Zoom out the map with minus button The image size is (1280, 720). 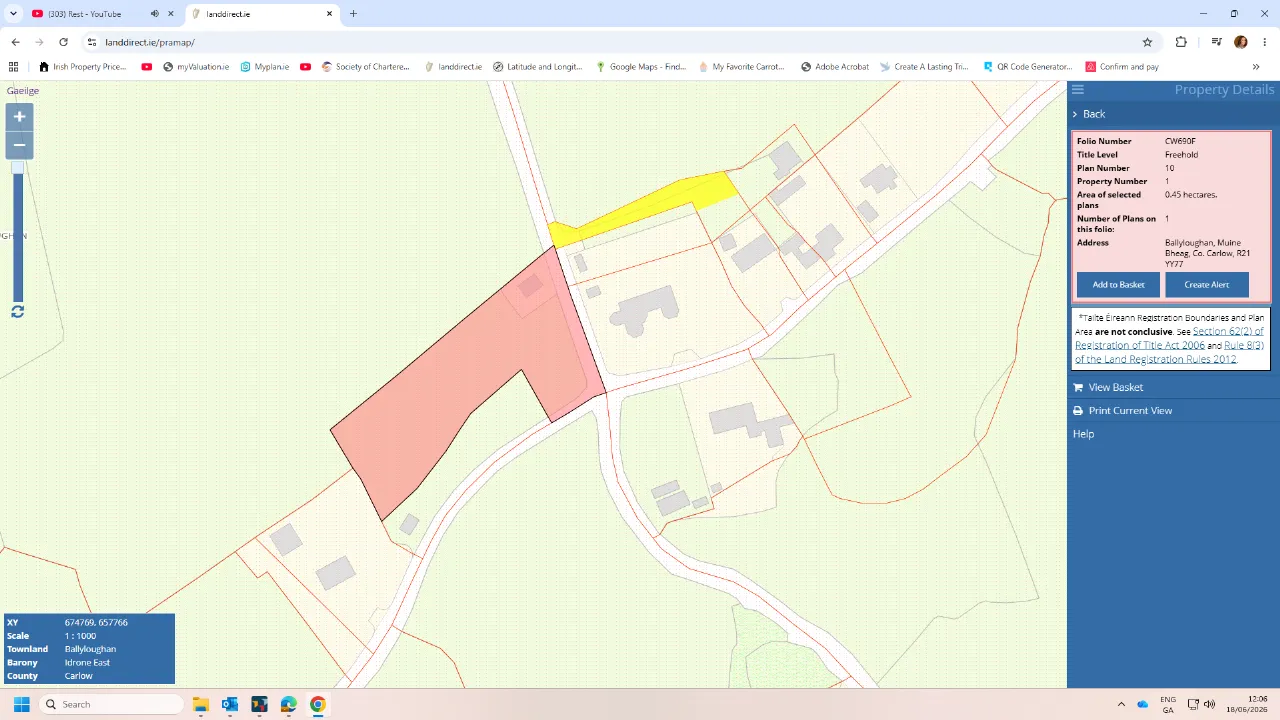pyautogui.click(x=19, y=145)
